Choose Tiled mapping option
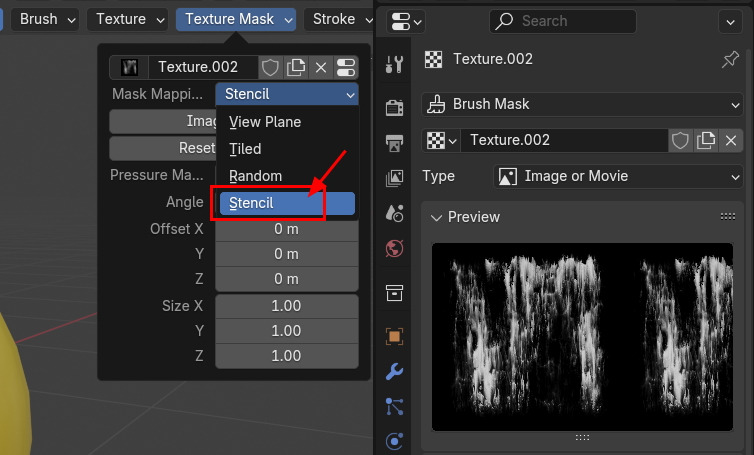Image resolution: width=754 pixels, height=455 pixels. tap(287, 149)
